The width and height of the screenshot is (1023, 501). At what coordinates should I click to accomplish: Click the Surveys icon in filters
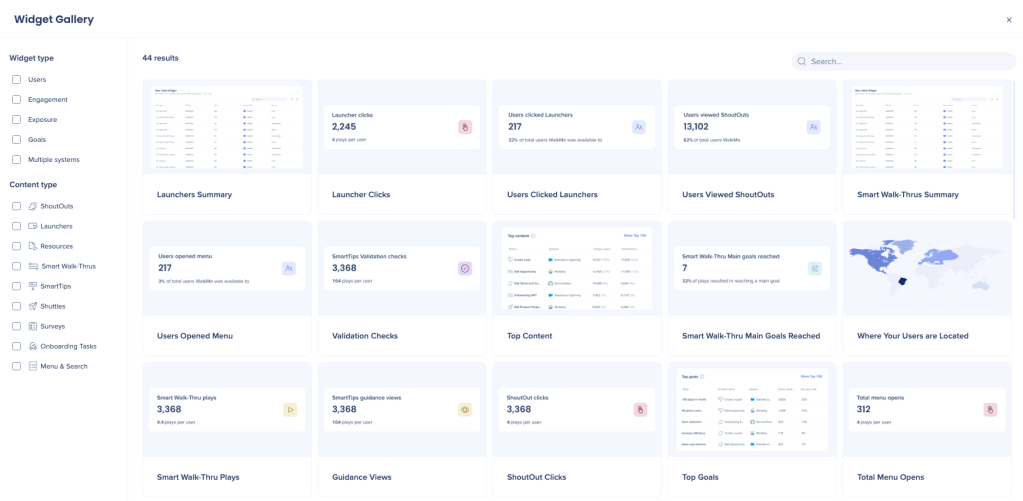point(33,326)
